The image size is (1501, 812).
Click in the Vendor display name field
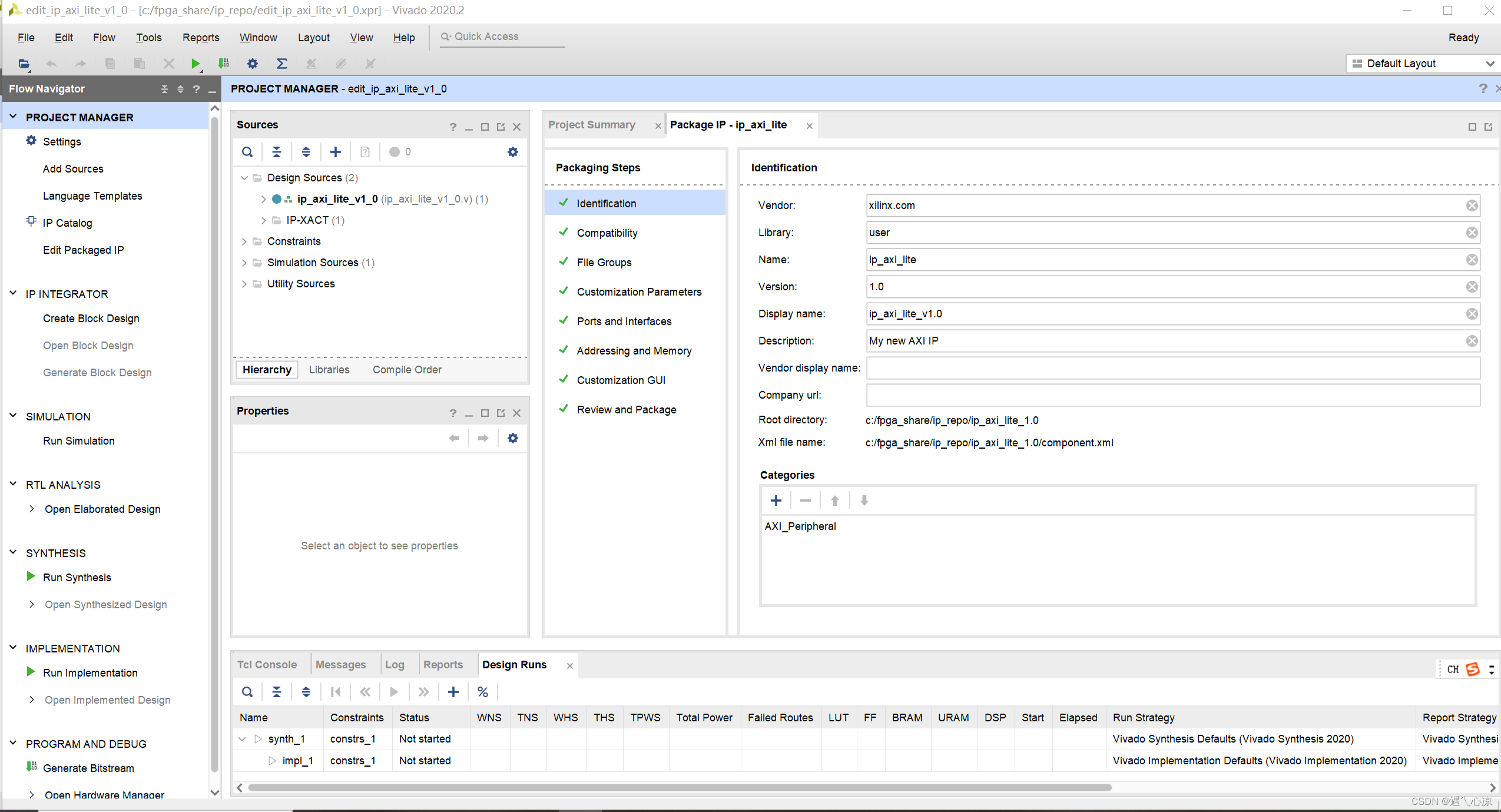pyautogui.click(x=1172, y=368)
